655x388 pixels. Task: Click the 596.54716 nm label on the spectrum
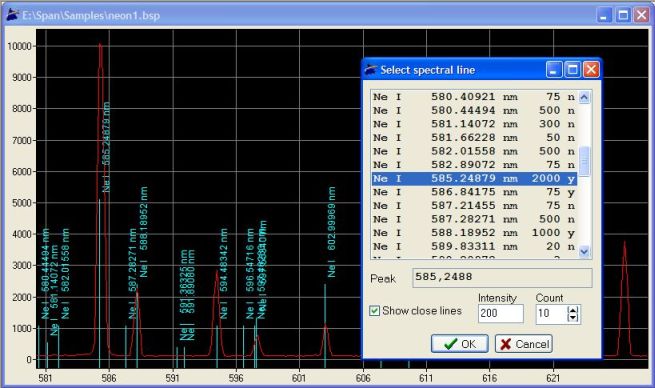(250, 274)
